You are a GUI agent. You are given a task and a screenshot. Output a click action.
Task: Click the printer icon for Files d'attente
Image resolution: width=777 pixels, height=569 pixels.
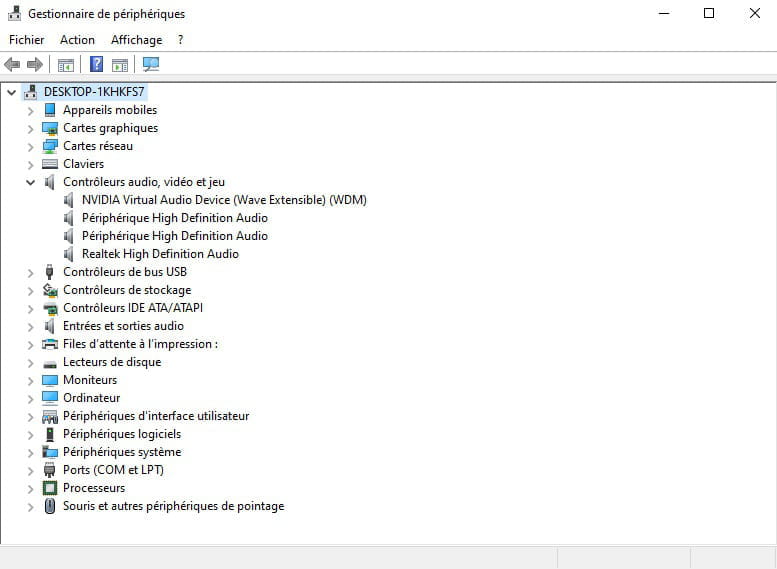point(50,344)
